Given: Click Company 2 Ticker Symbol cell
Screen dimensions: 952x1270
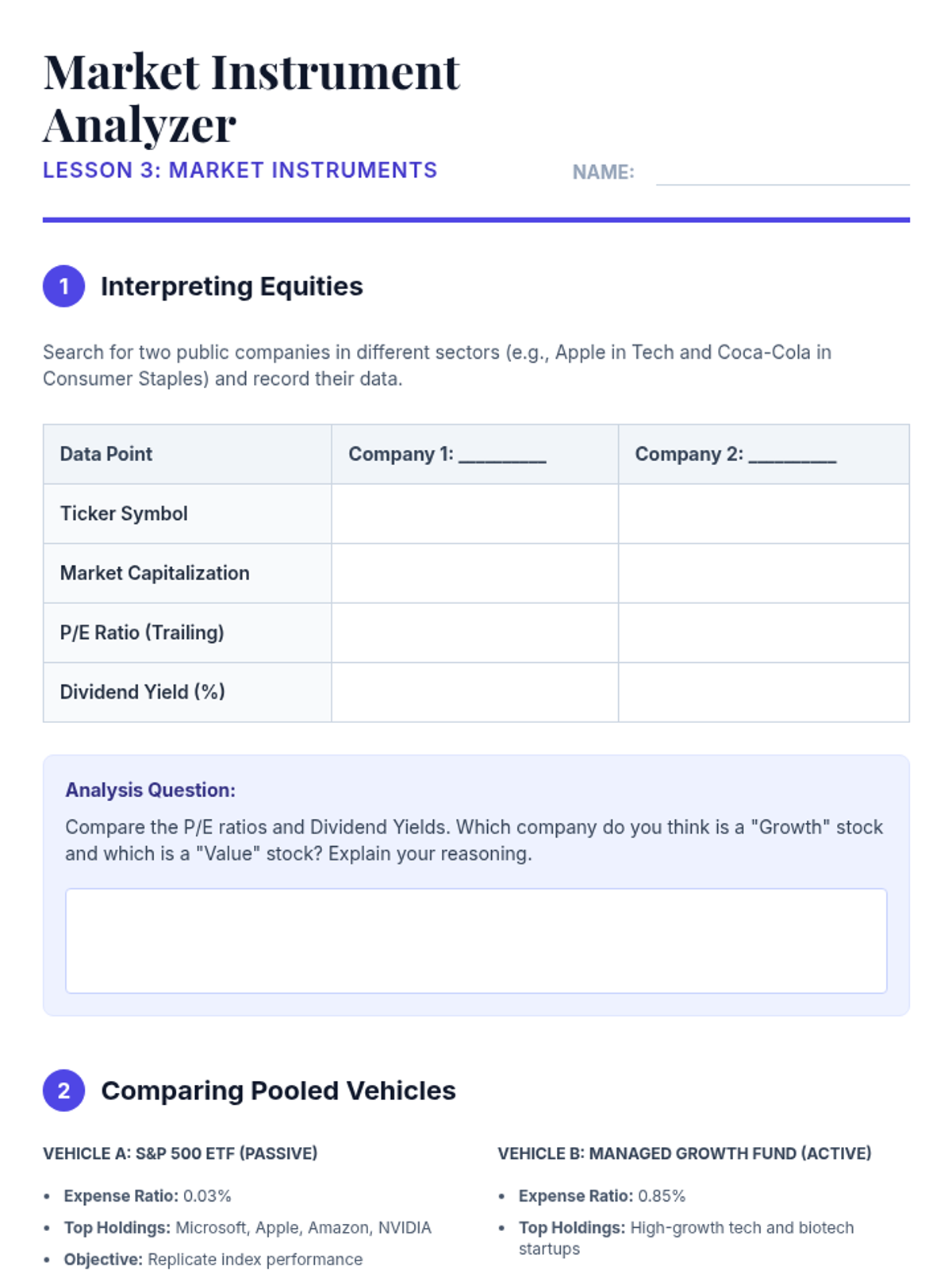Looking at the screenshot, I should coord(763,514).
